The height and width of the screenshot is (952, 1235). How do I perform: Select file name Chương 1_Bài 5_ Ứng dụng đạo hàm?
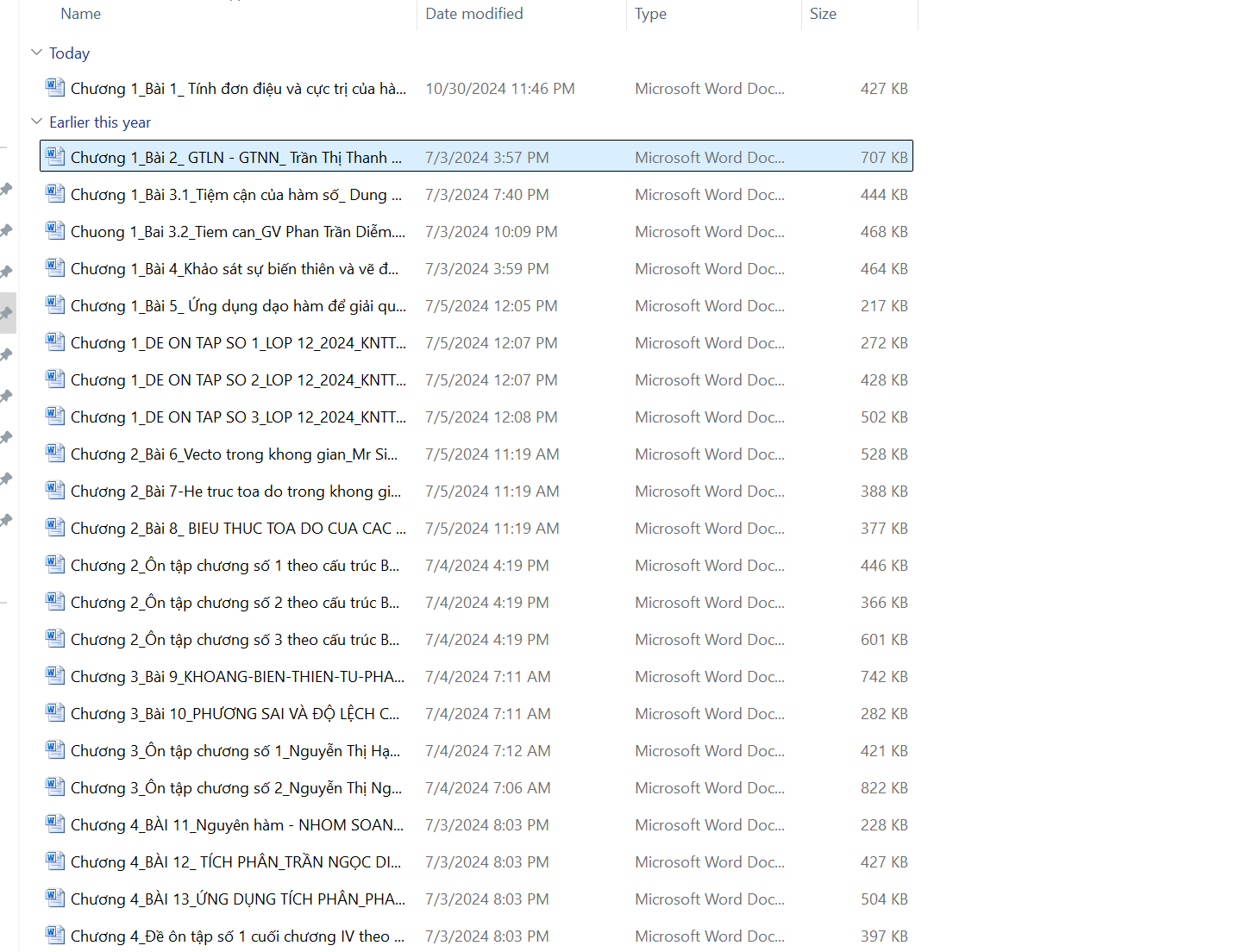click(238, 306)
